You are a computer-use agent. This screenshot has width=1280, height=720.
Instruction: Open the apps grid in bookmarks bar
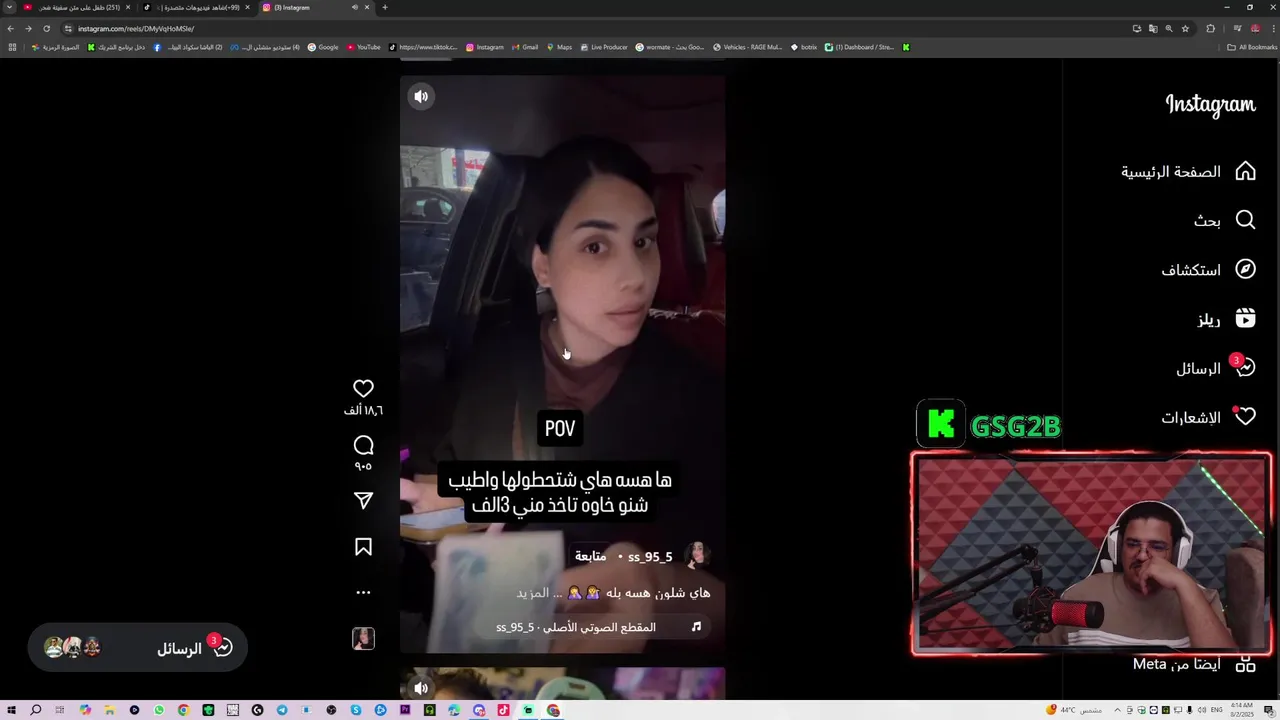(12, 47)
